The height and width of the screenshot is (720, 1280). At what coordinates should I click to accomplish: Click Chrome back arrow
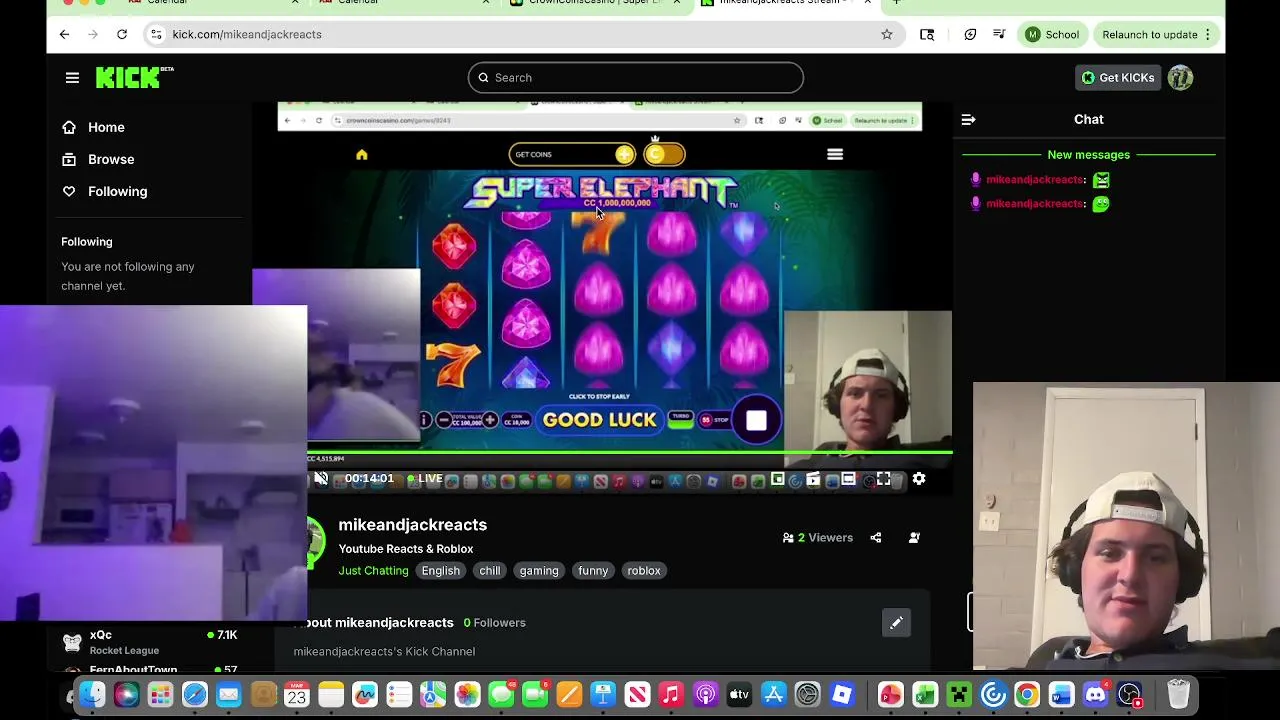point(64,34)
